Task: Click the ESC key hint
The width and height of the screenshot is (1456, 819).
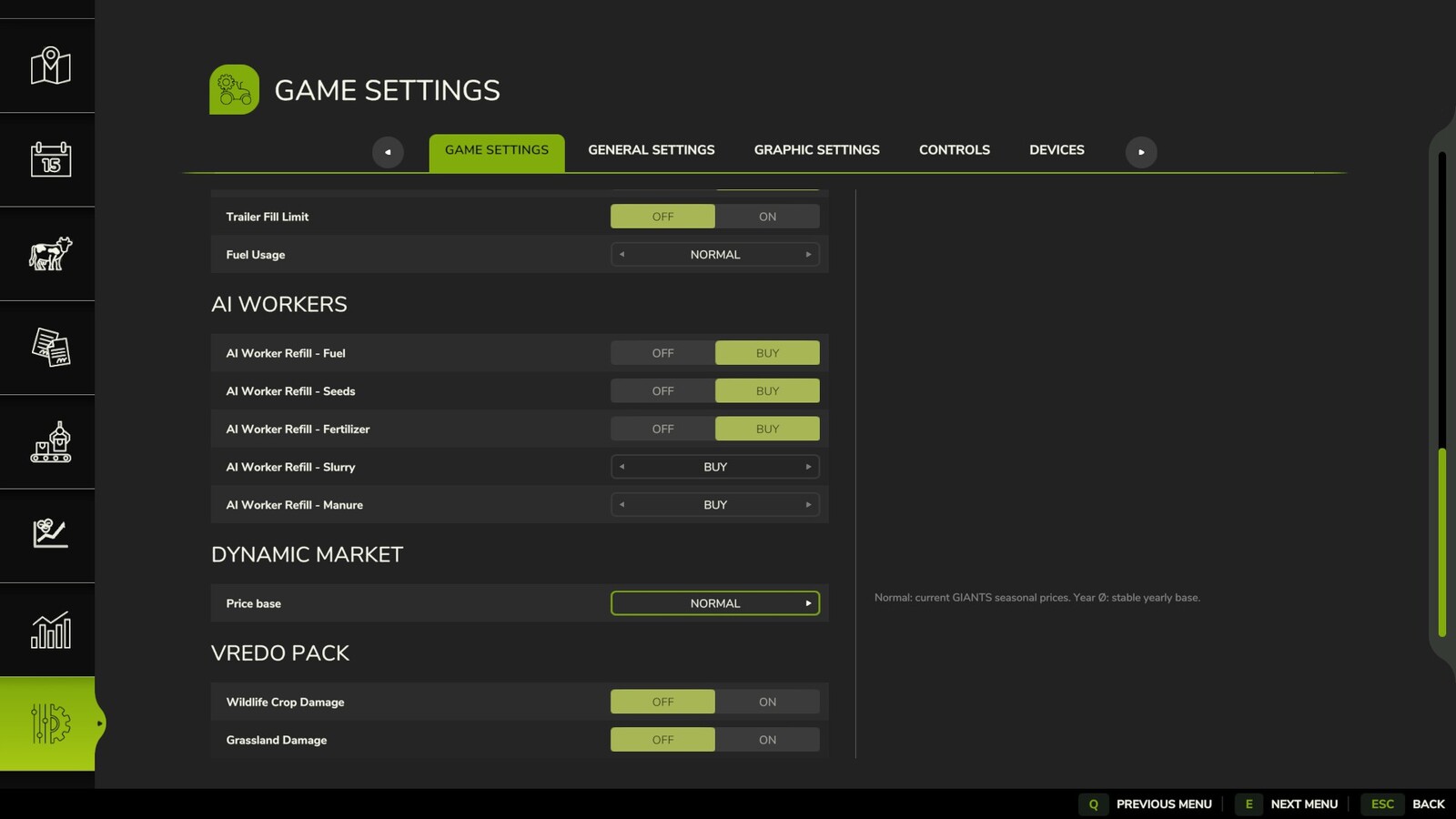Action: click(x=1382, y=804)
